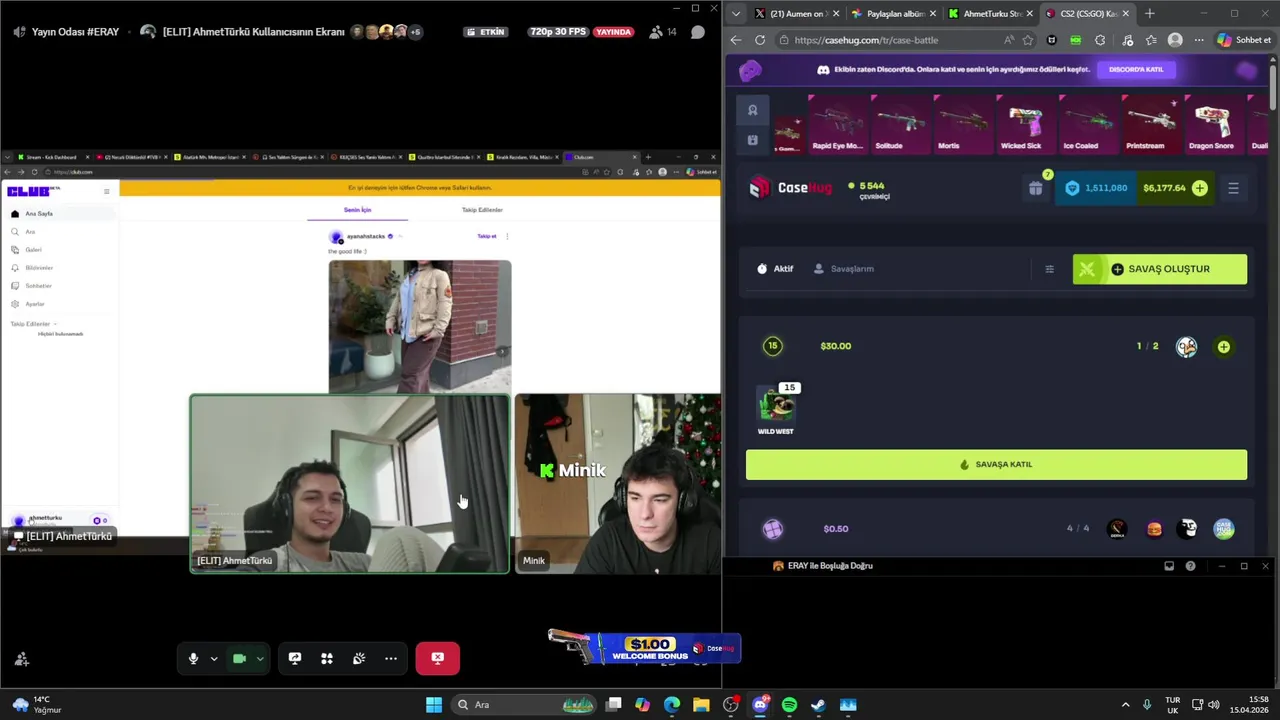Click the +5 extra participants badge

click(x=415, y=32)
